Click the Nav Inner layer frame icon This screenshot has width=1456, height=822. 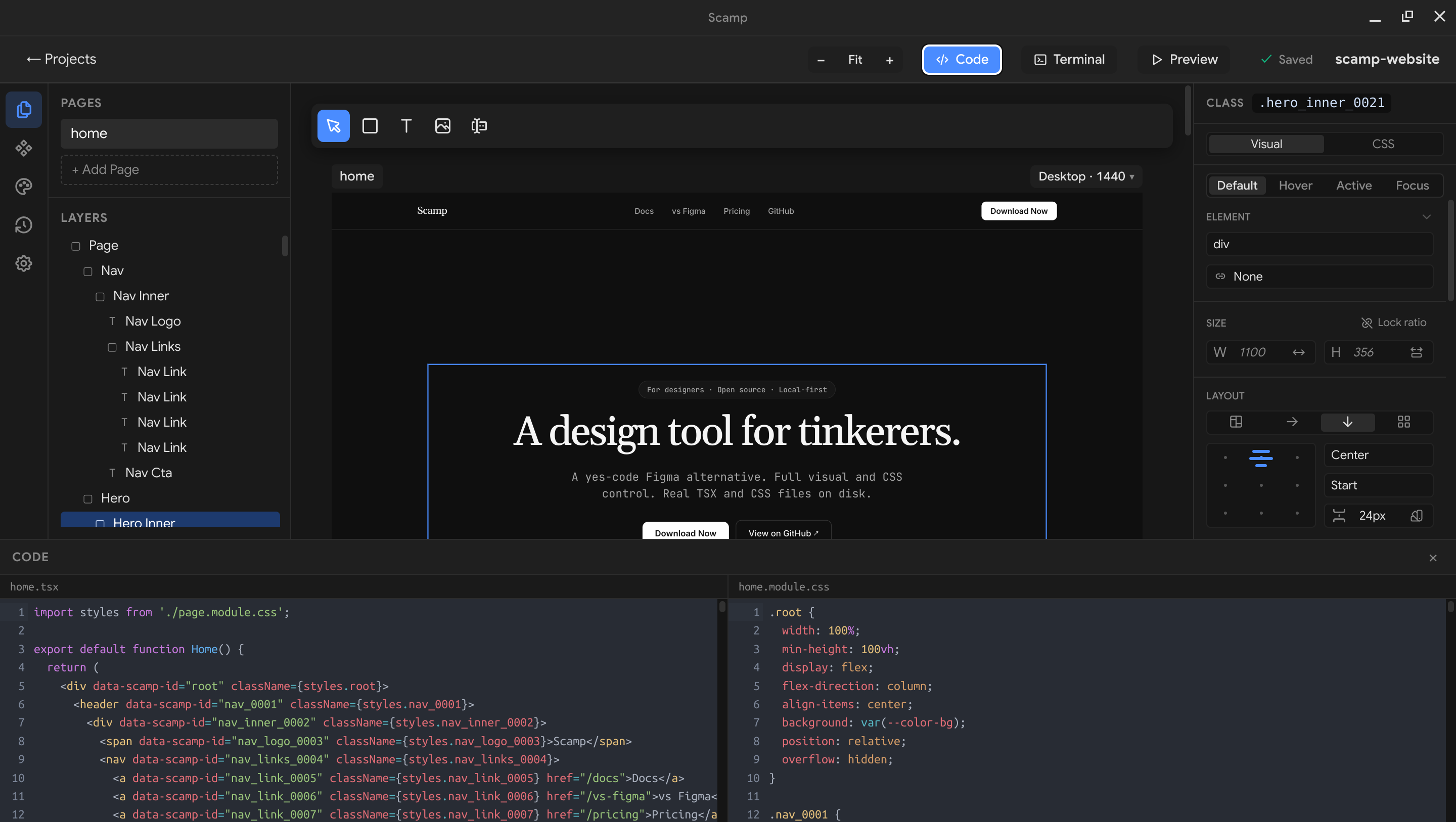point(100,297)
